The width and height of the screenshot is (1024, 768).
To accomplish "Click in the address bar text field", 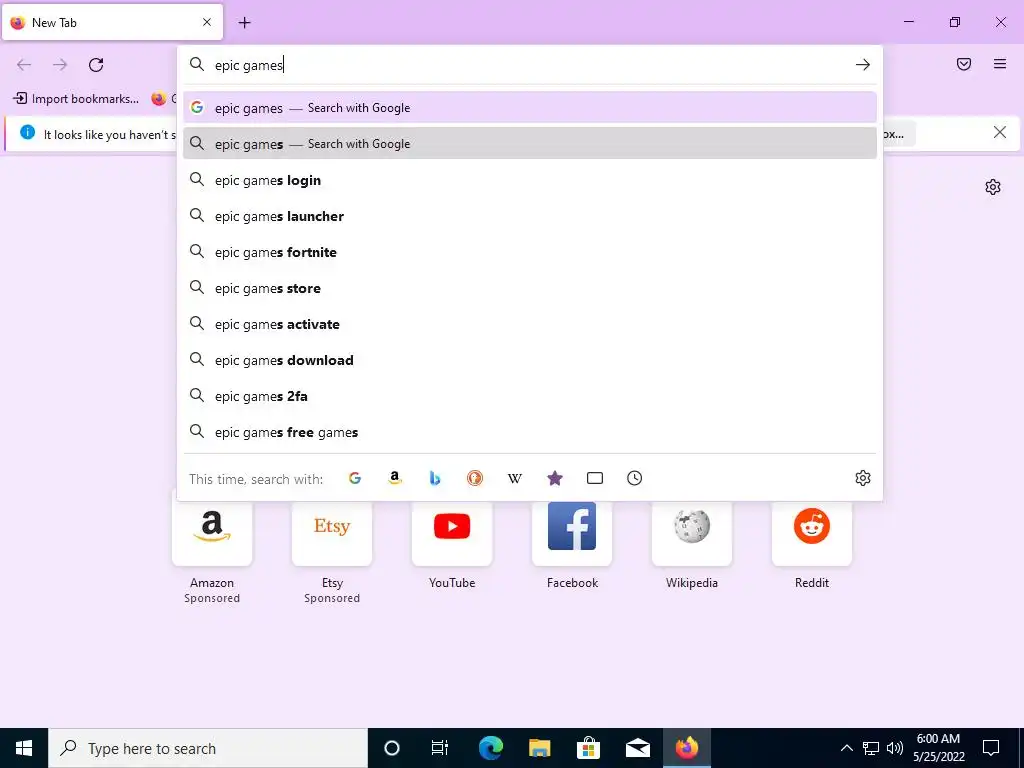I will click(529, 65).
